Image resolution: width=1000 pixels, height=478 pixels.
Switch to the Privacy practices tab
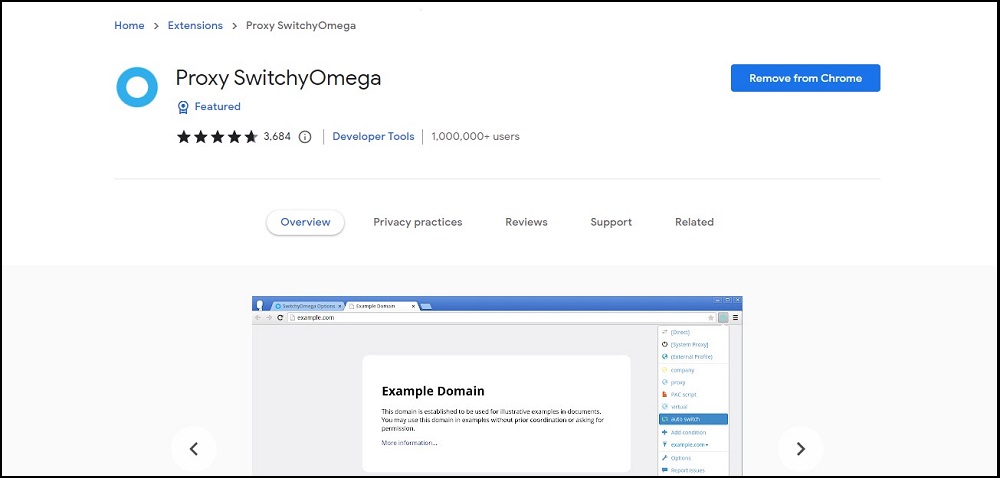pos(418,222)
